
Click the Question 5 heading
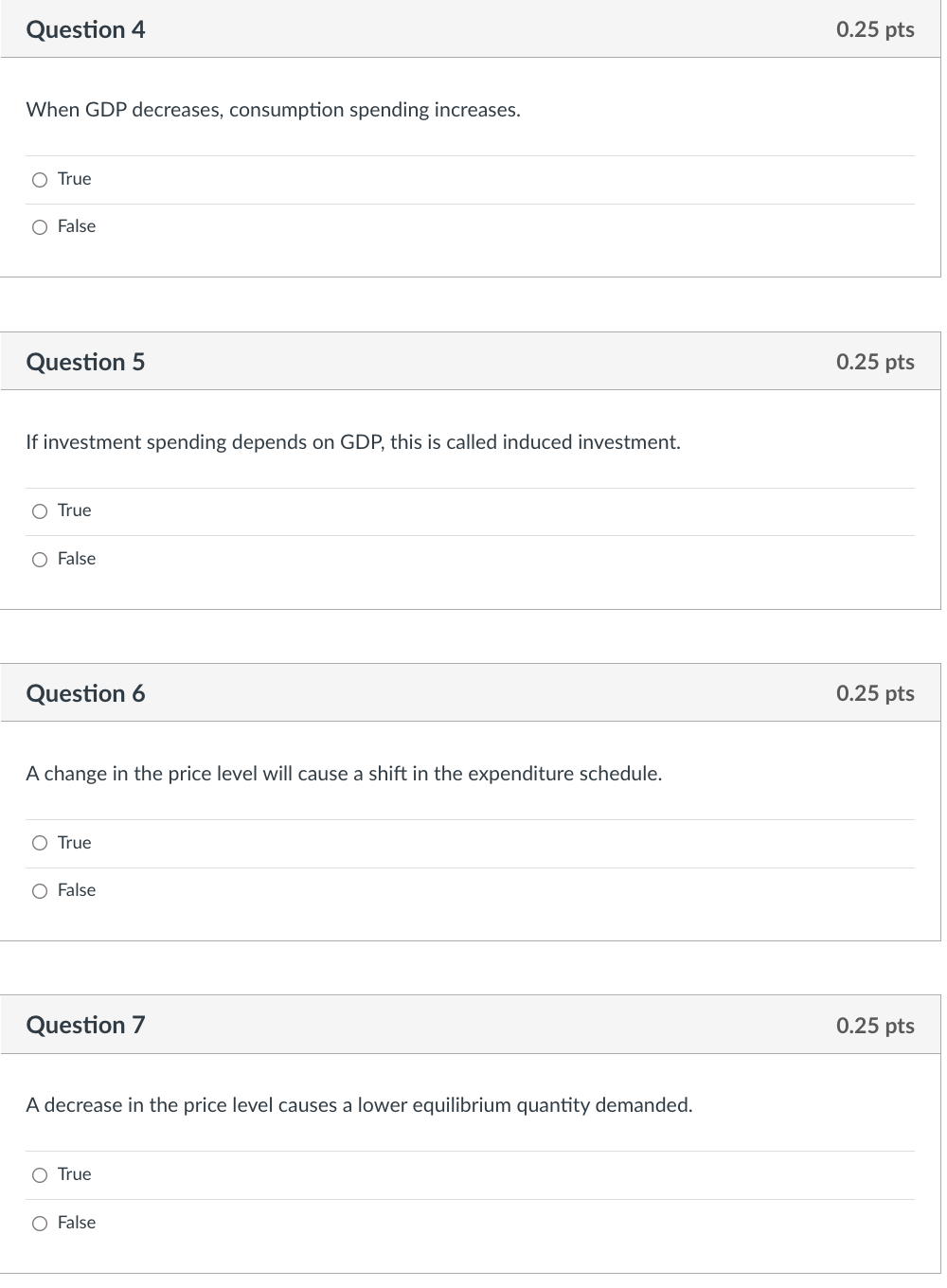(x=85, y=362)
